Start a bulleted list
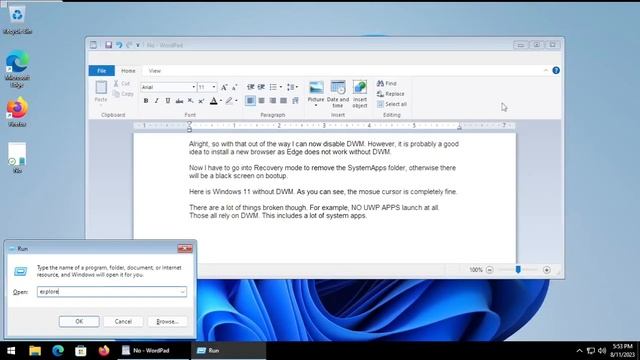The image size is (640, 360). tap(273, 87)
